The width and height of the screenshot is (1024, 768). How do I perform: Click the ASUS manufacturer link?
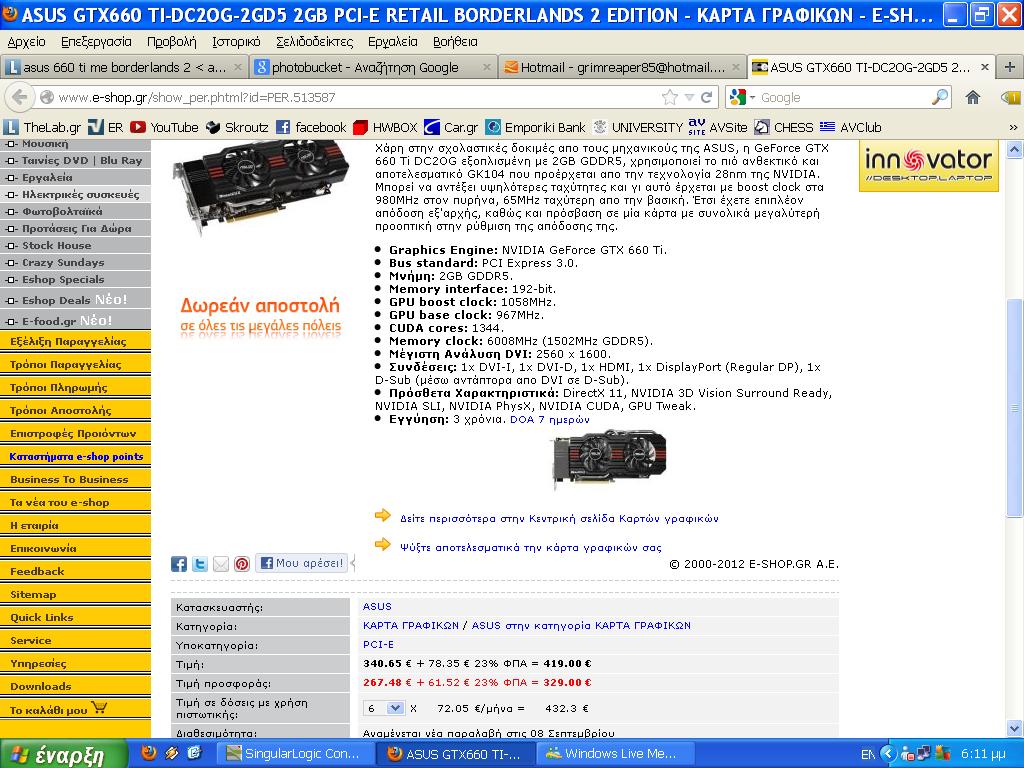(x=377, y=607)
